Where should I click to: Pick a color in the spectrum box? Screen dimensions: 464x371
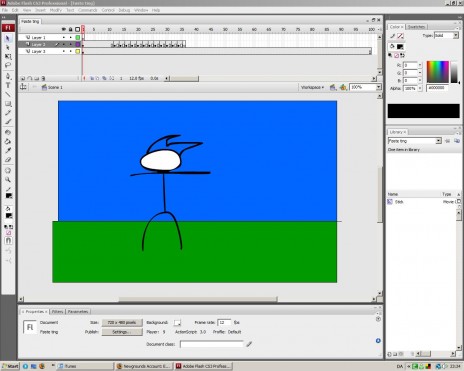(x=438, y=72)
